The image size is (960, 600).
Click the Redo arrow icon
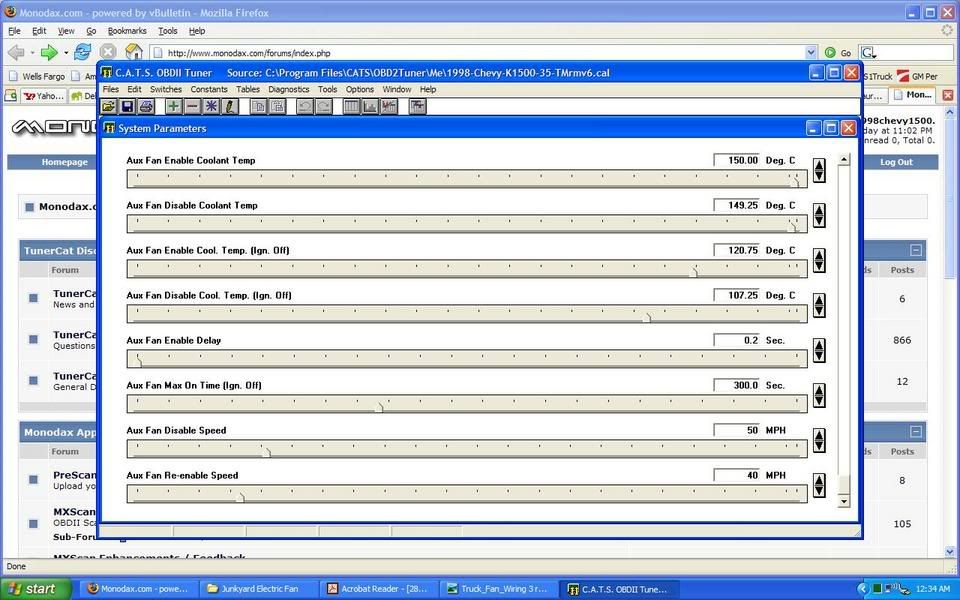coord(323,107)
